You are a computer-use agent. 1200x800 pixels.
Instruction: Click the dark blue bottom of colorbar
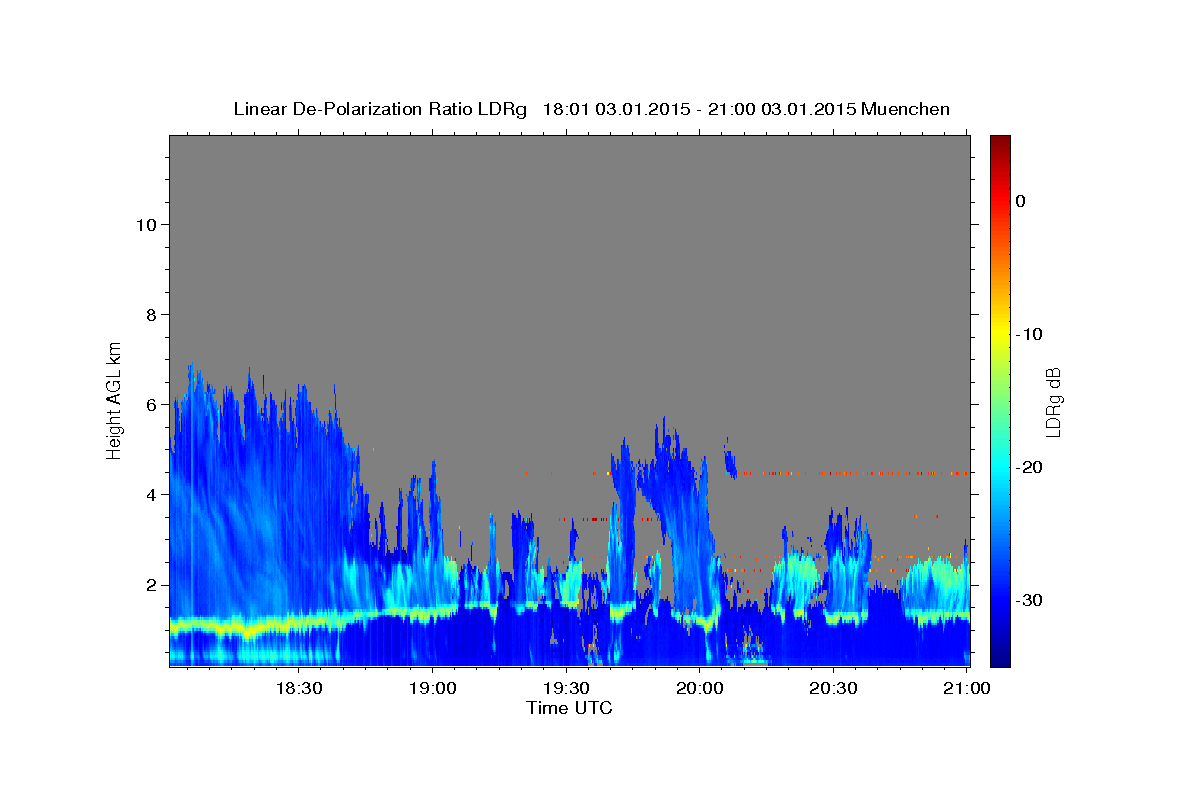click(x=1000, y=655)
